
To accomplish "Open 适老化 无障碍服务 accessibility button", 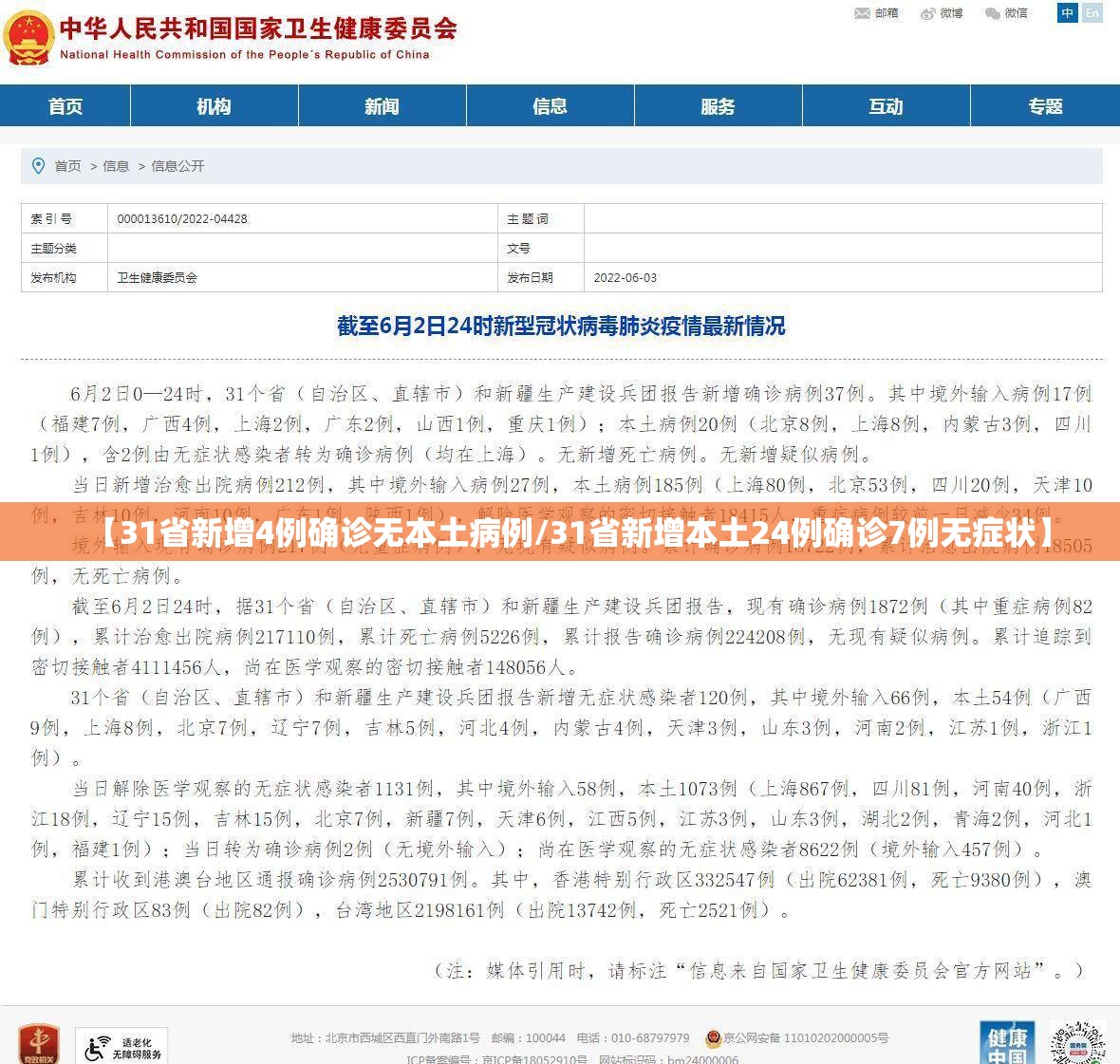I will [x=121, y=1047].
